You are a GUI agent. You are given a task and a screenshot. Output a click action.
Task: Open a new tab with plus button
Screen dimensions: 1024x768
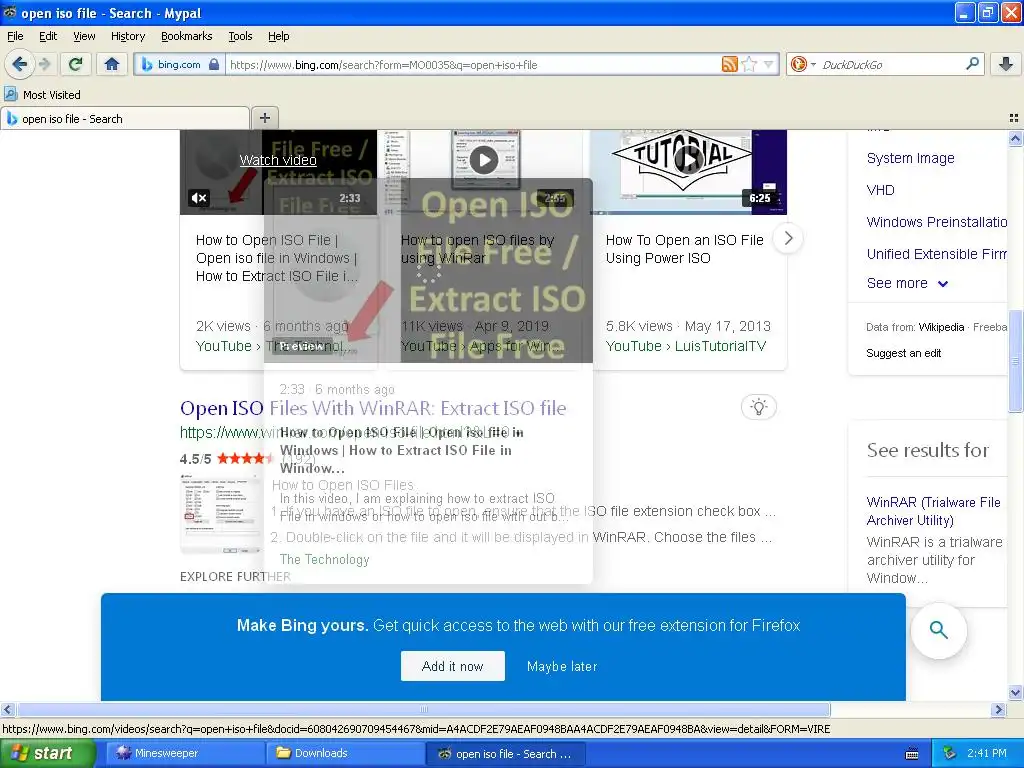264,118
